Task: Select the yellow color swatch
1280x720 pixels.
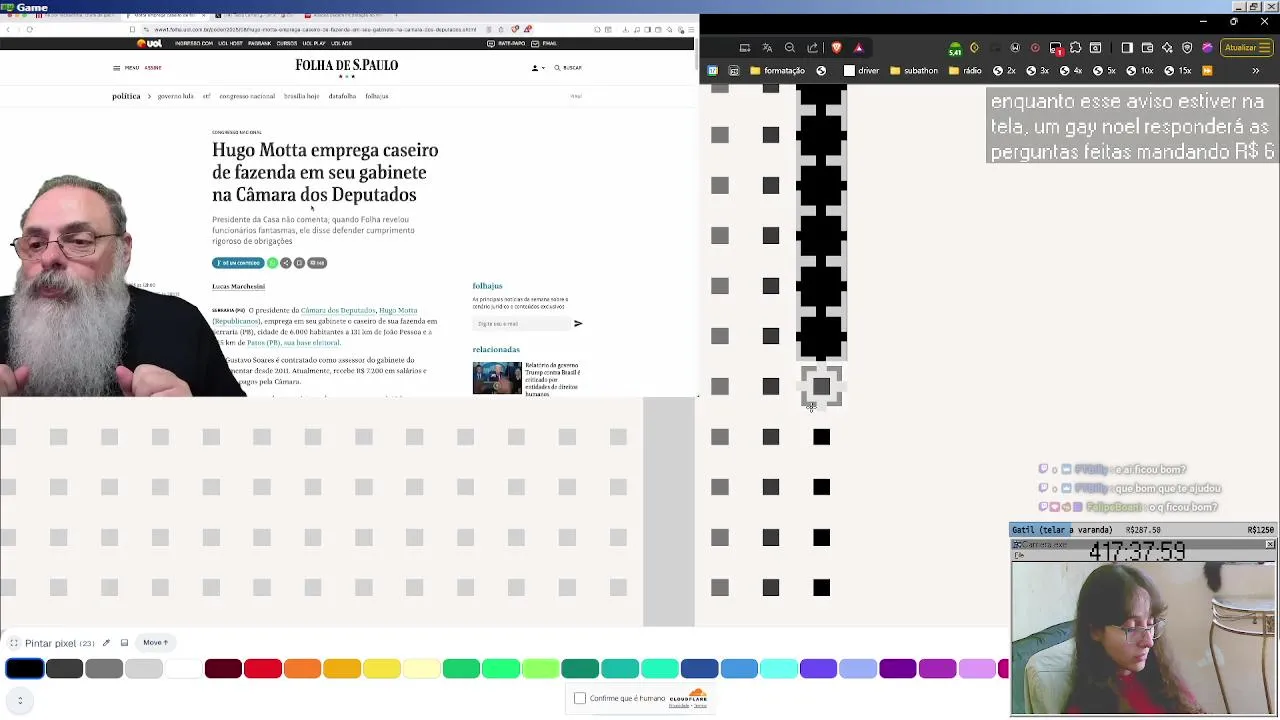Action: [382, 669]
